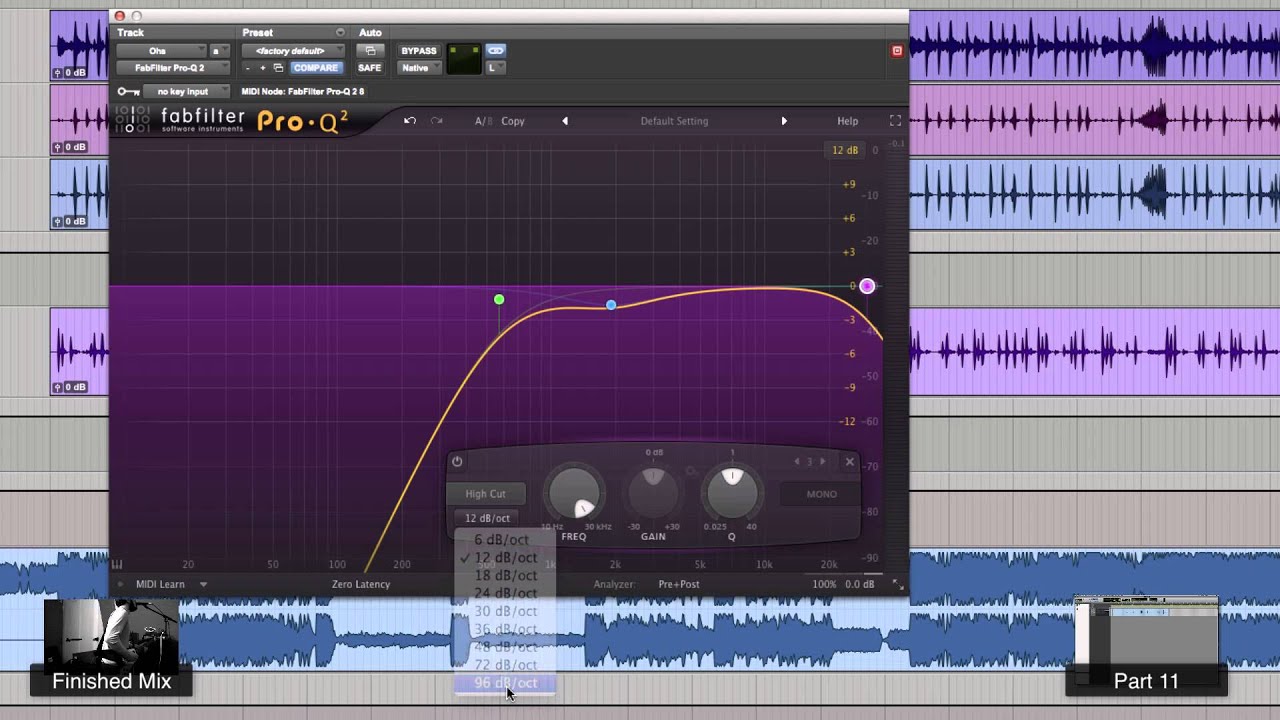Pick 30 dB/oct slope option
The height and width of the screenshot is (720, 1280).
click(505, 611)
